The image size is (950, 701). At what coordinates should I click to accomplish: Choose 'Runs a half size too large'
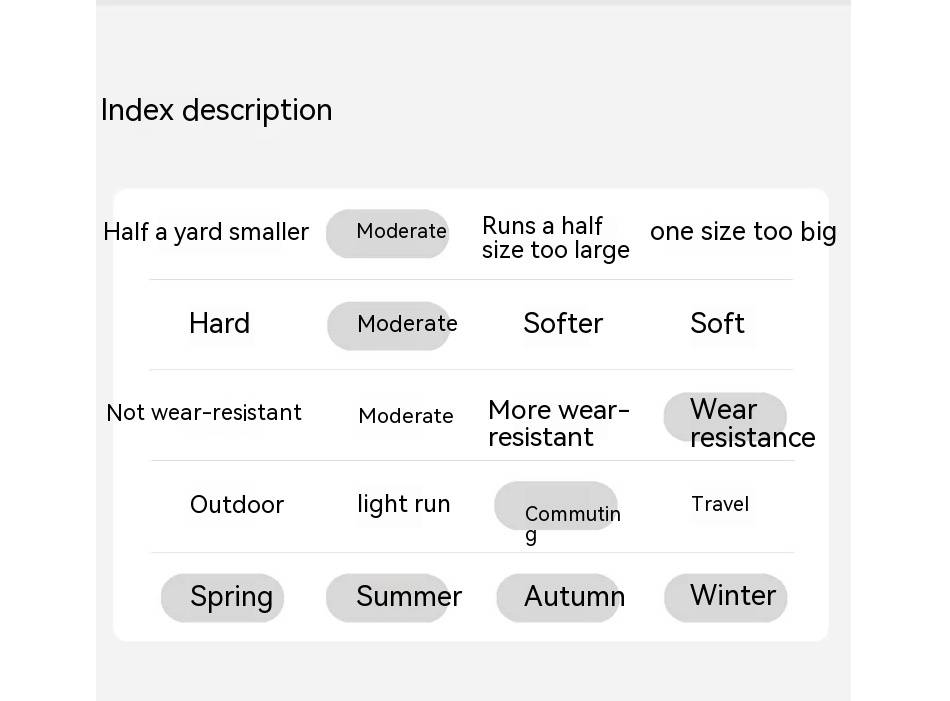click(556, 238)
